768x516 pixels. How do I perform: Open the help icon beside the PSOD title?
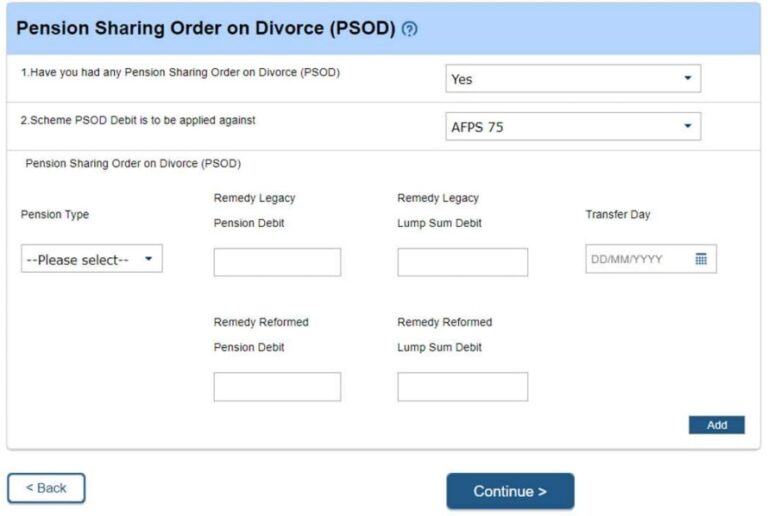409,29
